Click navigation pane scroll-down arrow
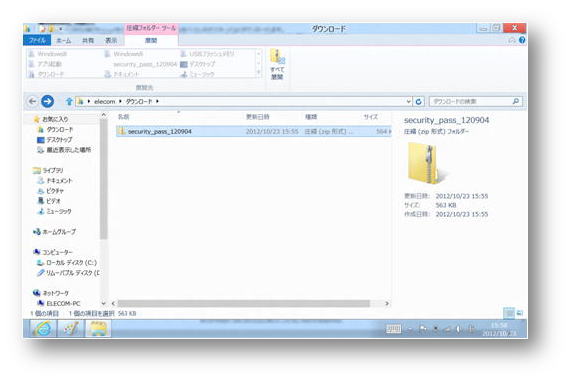Screen dimensions: 570x381 click(x=104, y=303)
